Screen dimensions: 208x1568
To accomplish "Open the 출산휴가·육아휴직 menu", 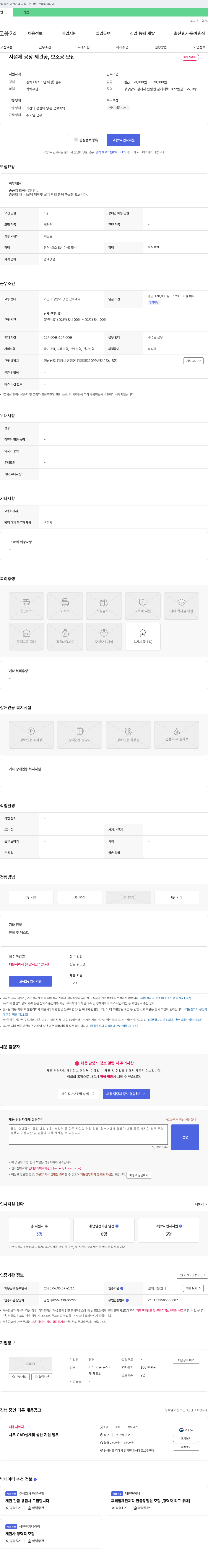I will pyautogui.click(x=189, y=33).
